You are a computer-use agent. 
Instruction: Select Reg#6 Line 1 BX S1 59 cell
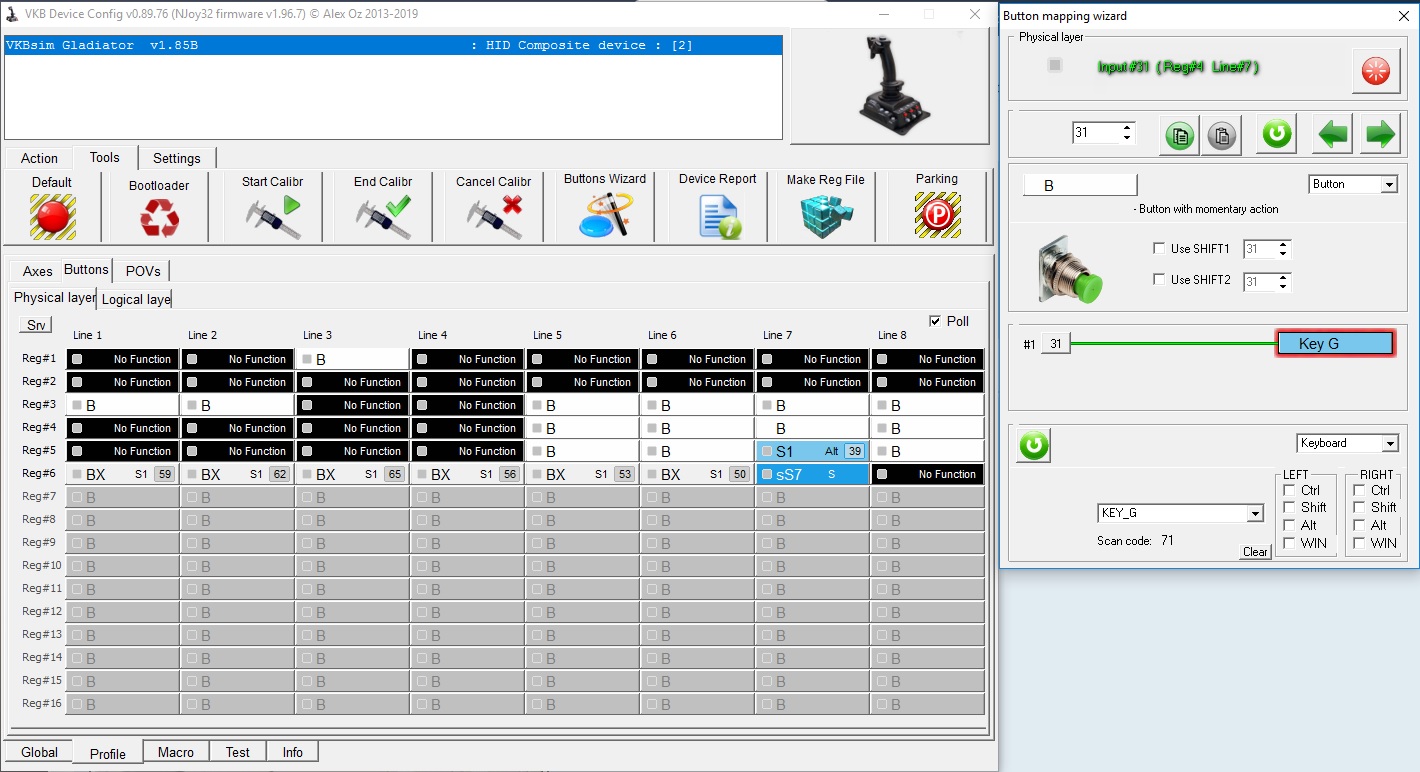tap(123, 474)
